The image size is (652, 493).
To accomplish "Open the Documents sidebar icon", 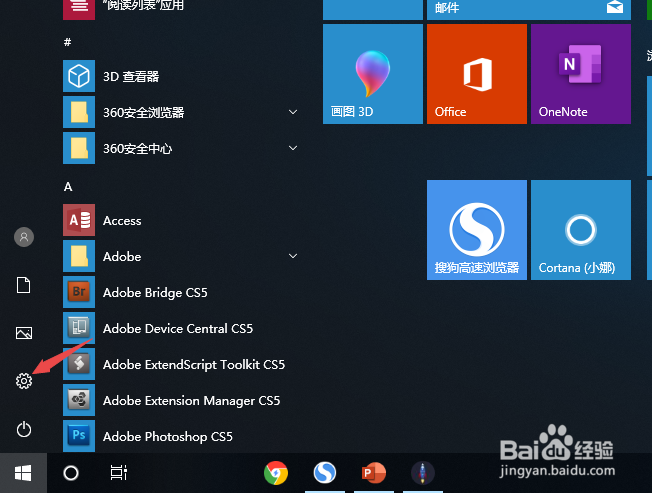I will [x=23, y=285].
